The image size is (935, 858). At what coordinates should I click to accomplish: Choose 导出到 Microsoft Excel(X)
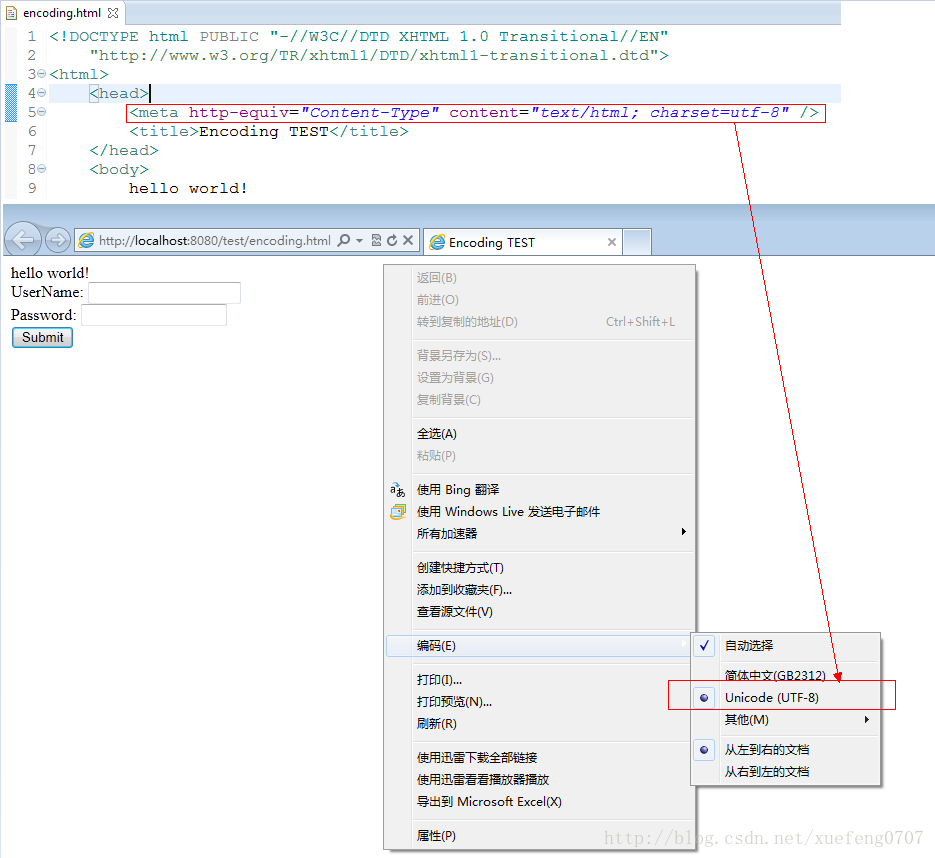540,802
